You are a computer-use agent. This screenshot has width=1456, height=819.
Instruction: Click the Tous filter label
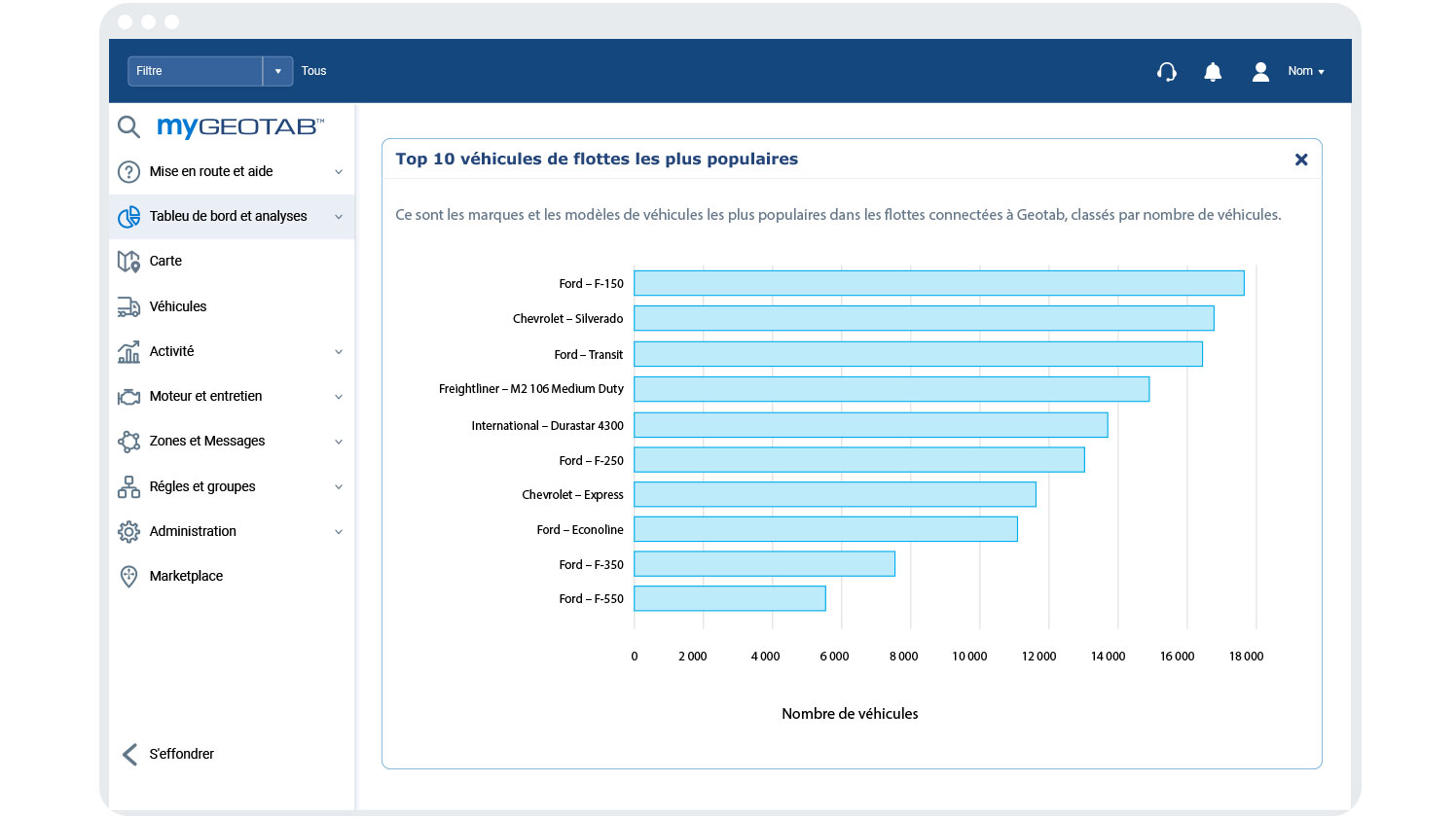(313, 71)
